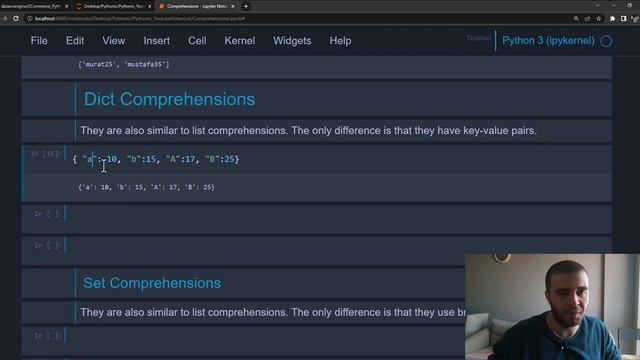Open the Widgets menu
Viewport: 640px width, 360px height.
coord(292,41)
